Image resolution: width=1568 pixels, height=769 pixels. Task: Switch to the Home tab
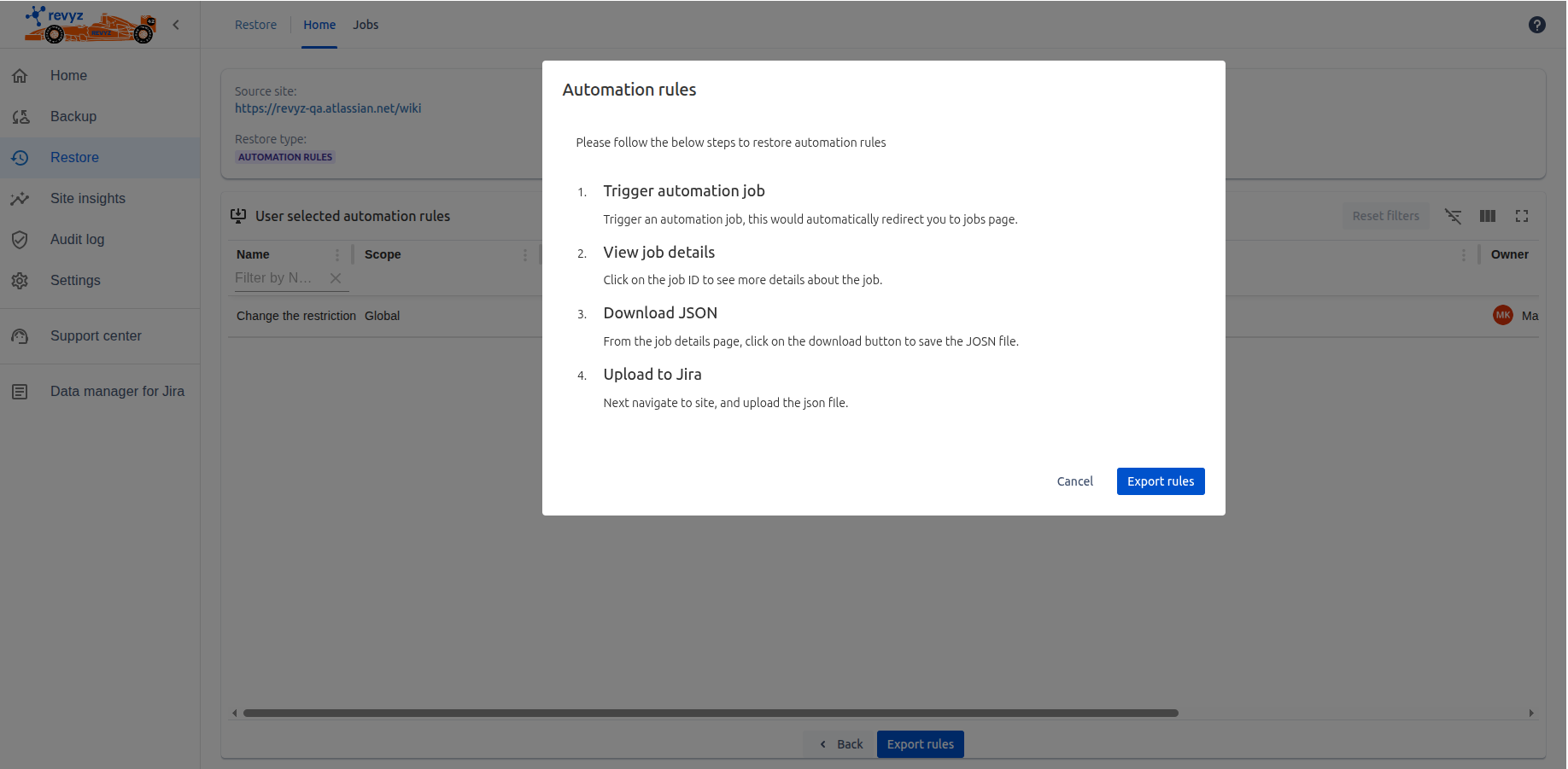319,25
